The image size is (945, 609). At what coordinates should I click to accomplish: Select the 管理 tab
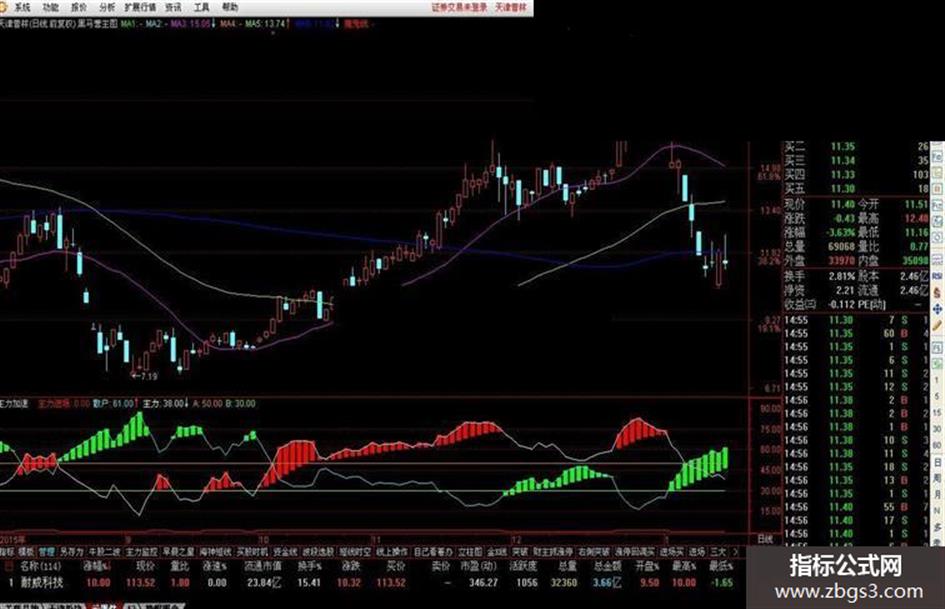click(46, 552)
